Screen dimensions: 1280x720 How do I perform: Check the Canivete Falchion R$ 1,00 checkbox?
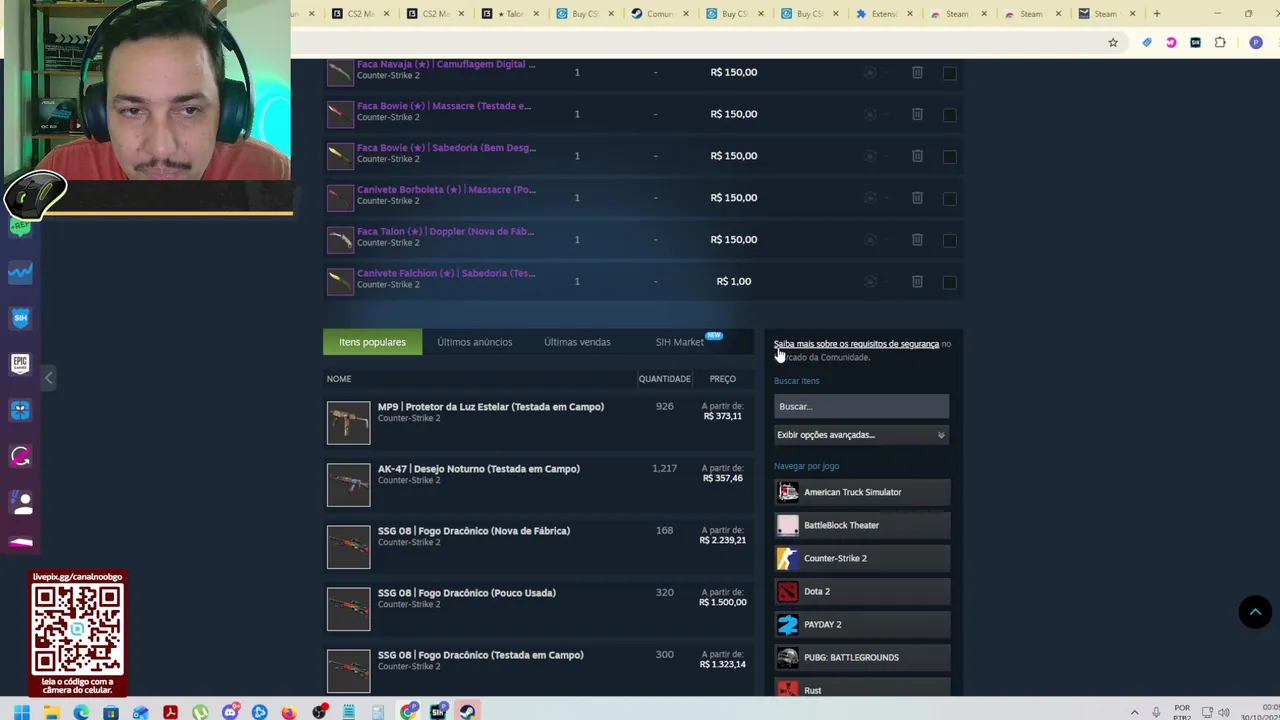pos(949,283)
